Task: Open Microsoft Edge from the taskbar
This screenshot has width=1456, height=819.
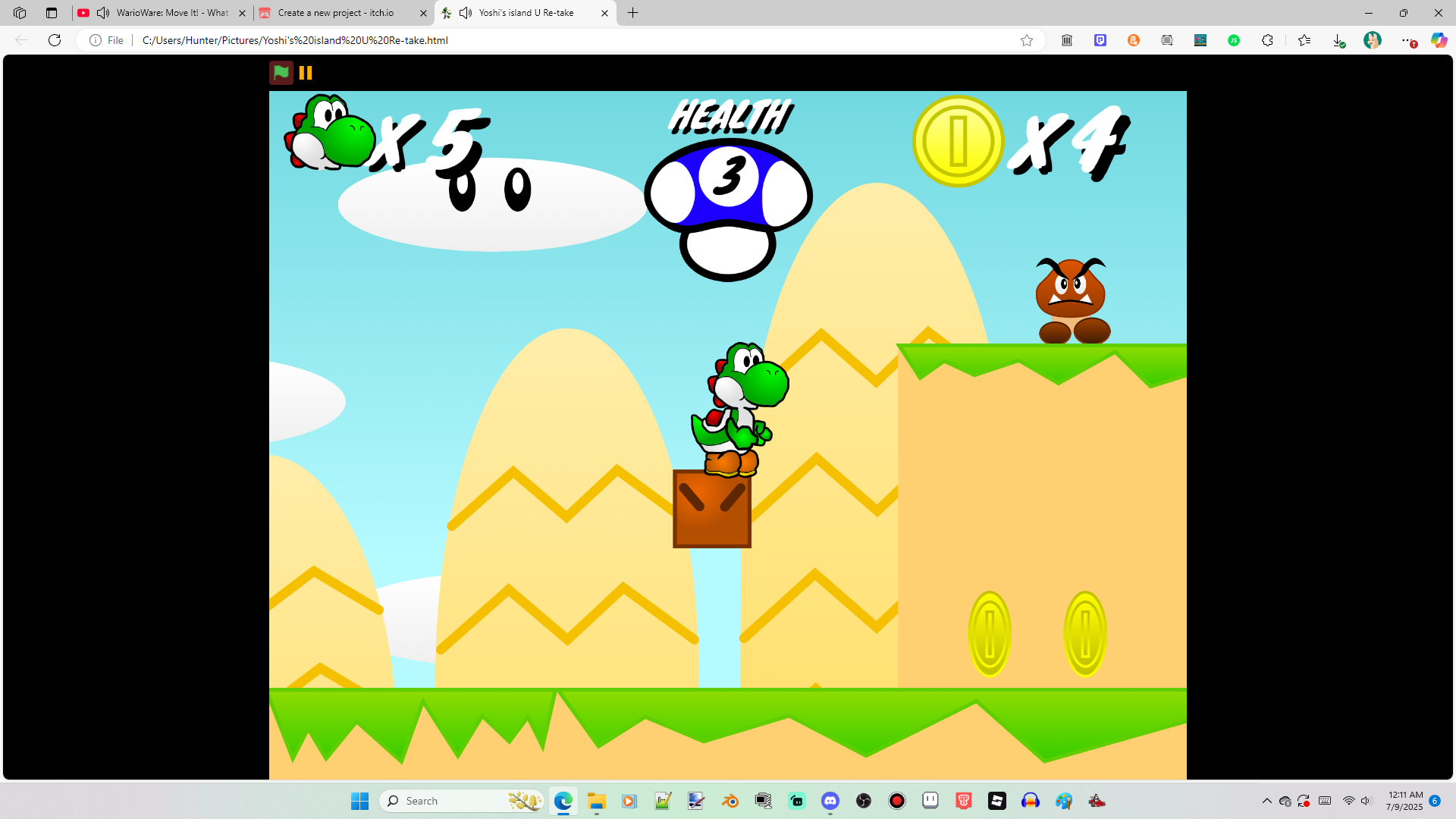Action: click(563, 801)
